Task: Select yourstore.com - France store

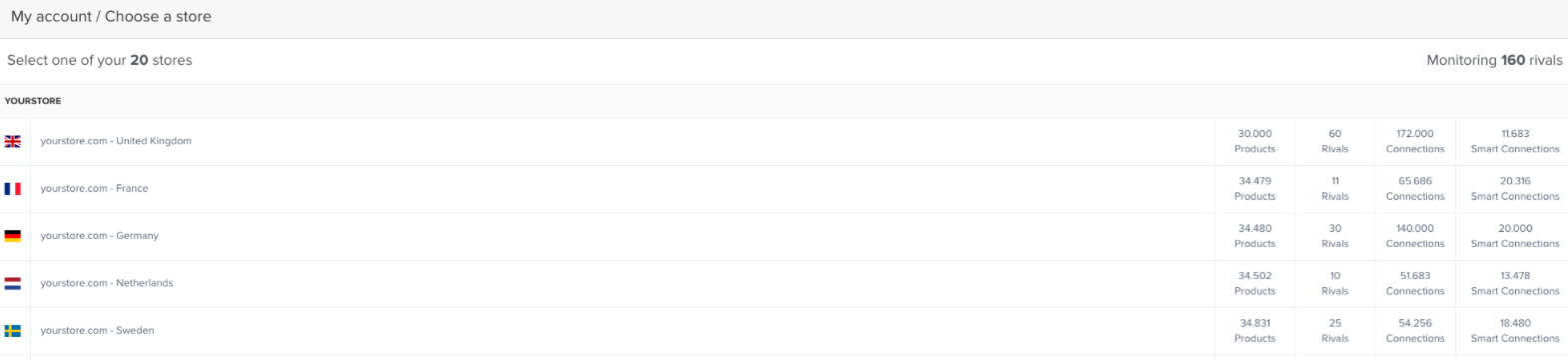Action: tap(94, 188)
